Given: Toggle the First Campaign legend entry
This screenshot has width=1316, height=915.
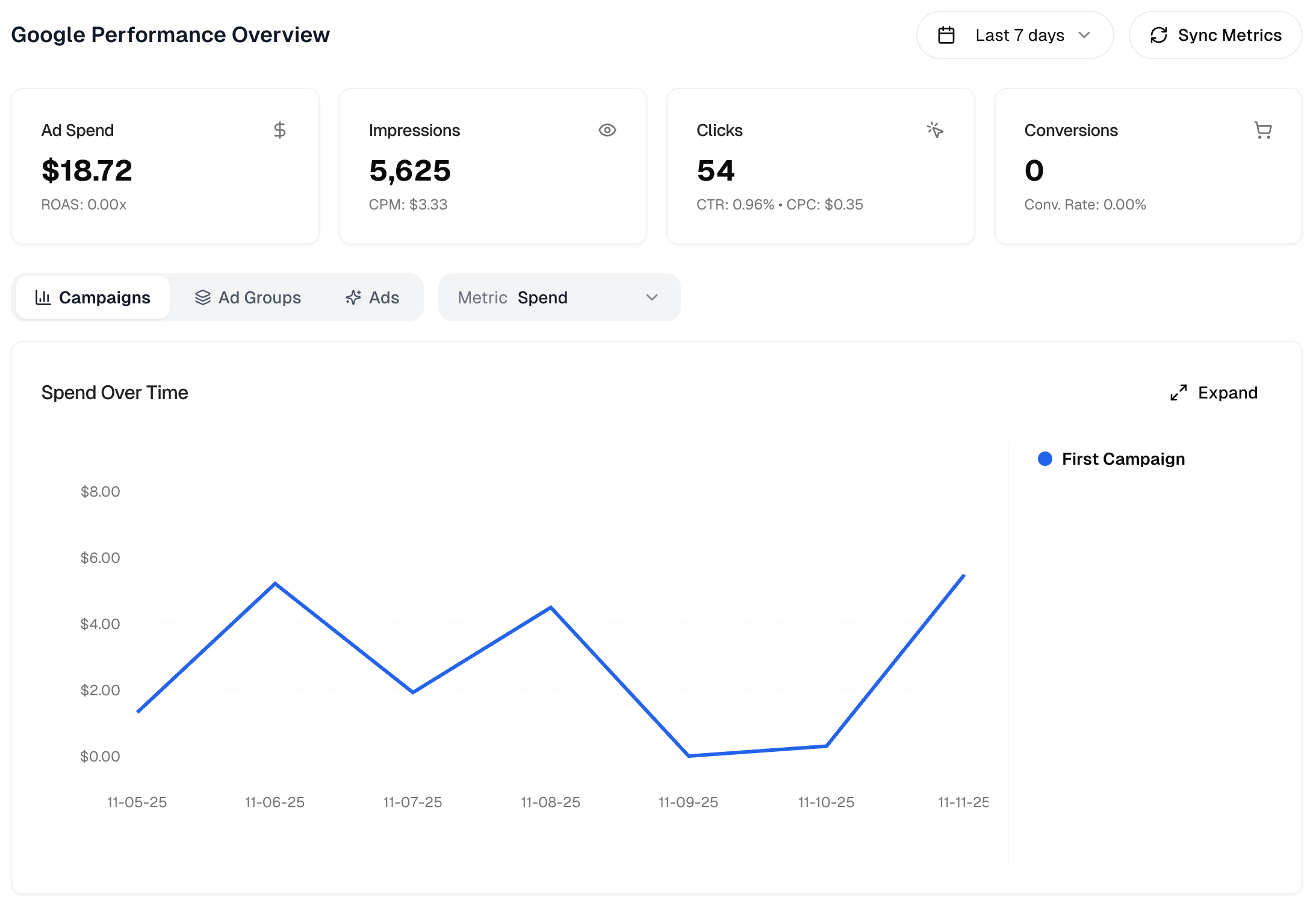Looking at the screenshot, I should (x=1122, y=458).
